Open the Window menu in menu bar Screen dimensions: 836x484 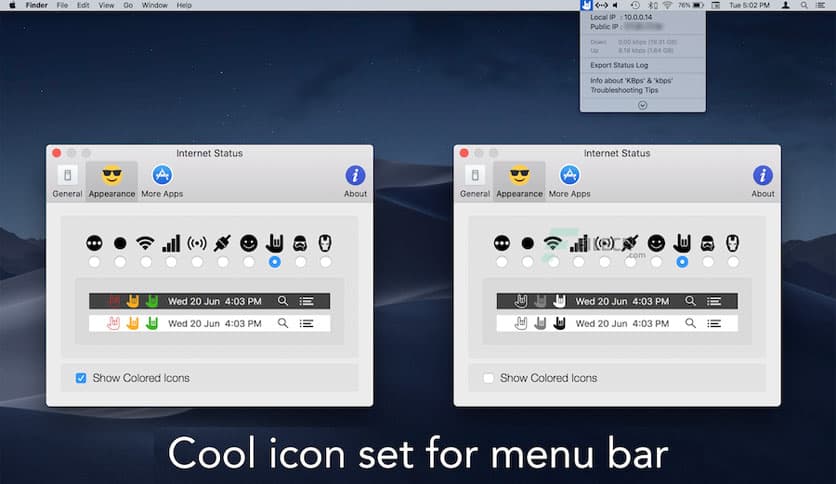(x=154, y=5)
